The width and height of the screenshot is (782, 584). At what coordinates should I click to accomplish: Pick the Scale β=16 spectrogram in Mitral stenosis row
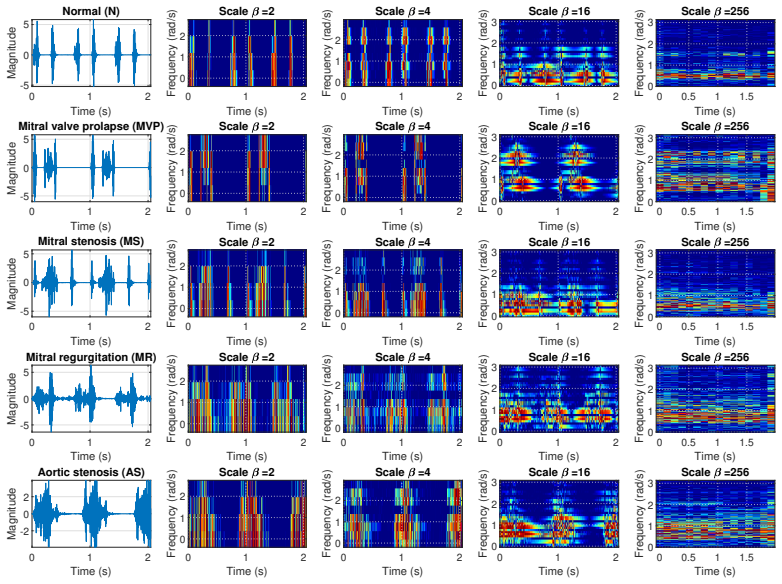tap(559, 284)
